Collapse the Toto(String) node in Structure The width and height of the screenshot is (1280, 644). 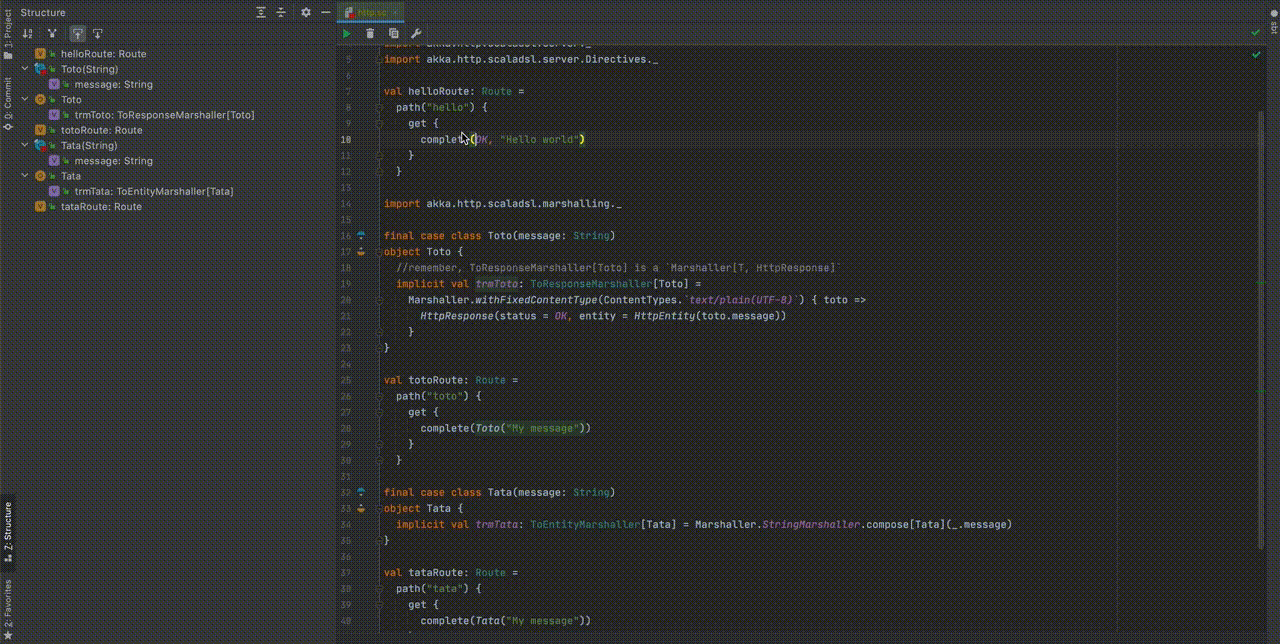pos(24,69)
